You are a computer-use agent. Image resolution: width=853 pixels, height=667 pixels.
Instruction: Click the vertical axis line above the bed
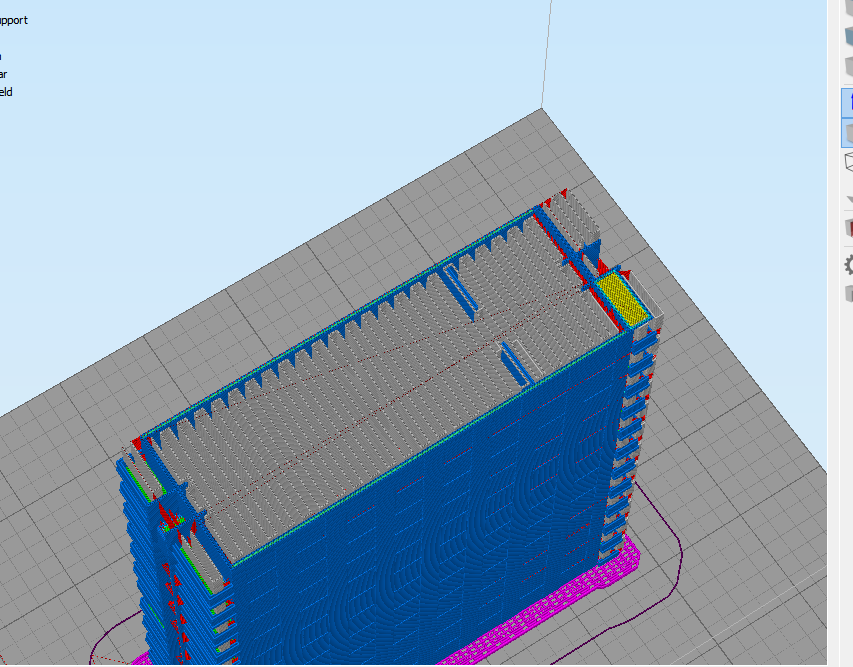click(546, 50)
